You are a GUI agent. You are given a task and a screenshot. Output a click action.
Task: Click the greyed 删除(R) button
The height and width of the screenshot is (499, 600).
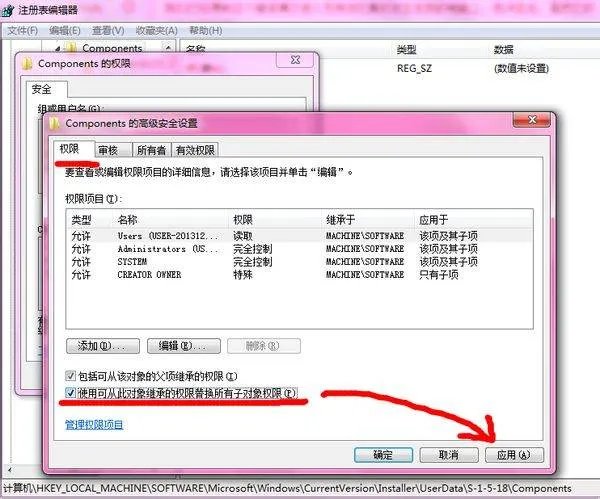click(264, 346)
